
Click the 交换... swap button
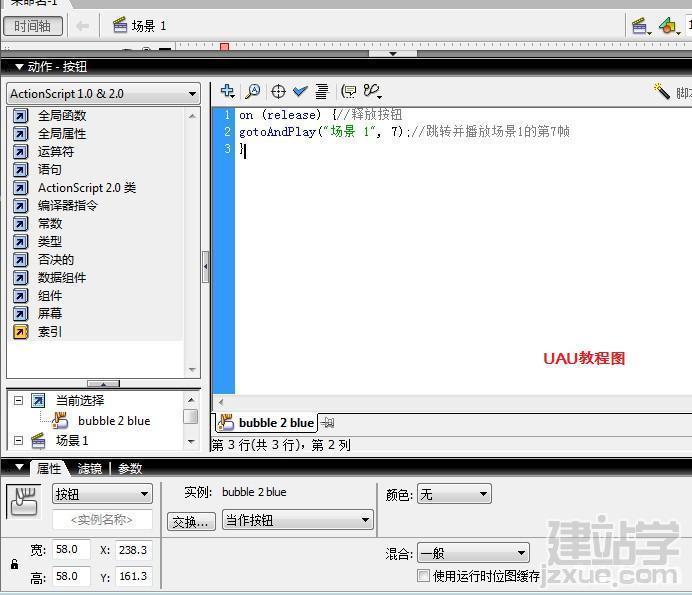[x=191, y=522]
